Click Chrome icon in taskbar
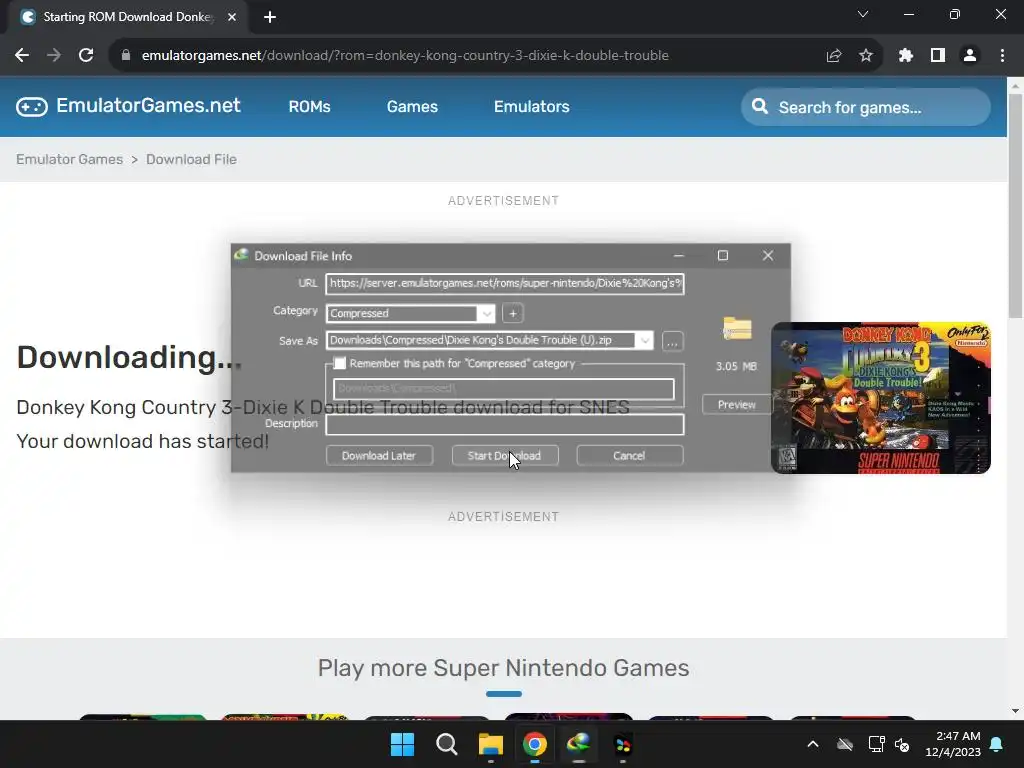Screen dimensions: 1024x768 coord(535,744)
